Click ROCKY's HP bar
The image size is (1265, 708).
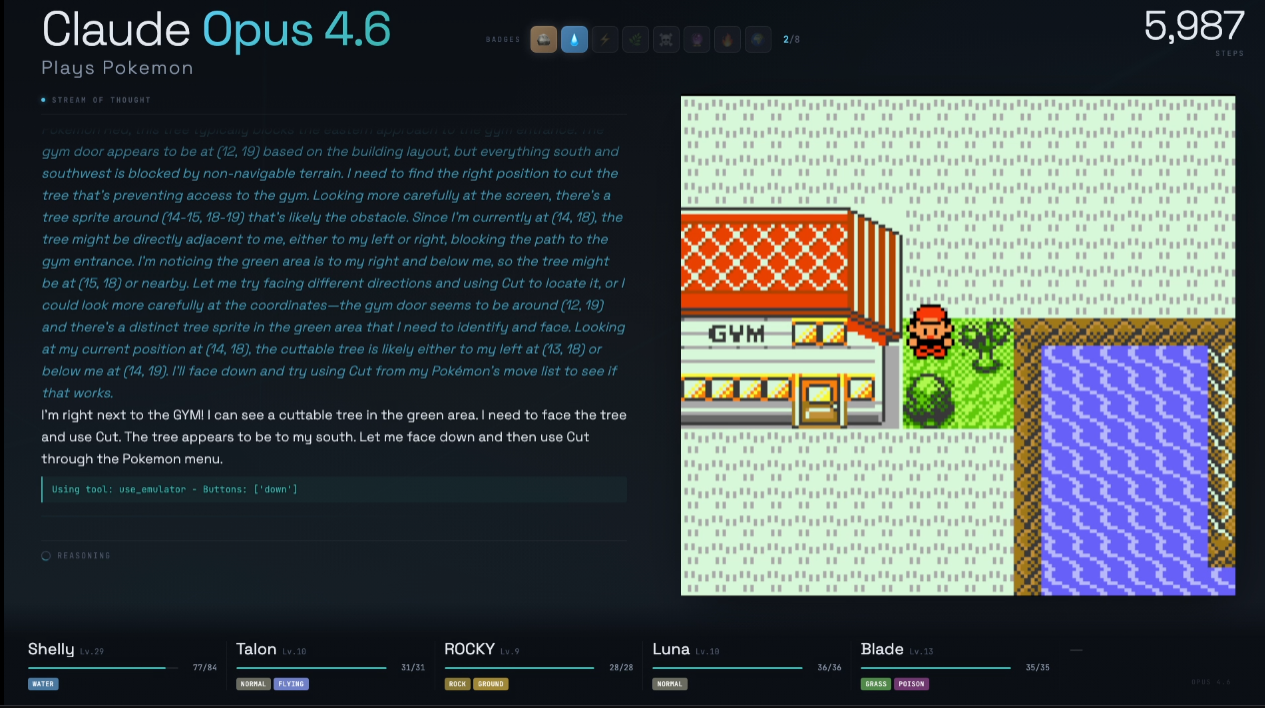coord(519,667)
